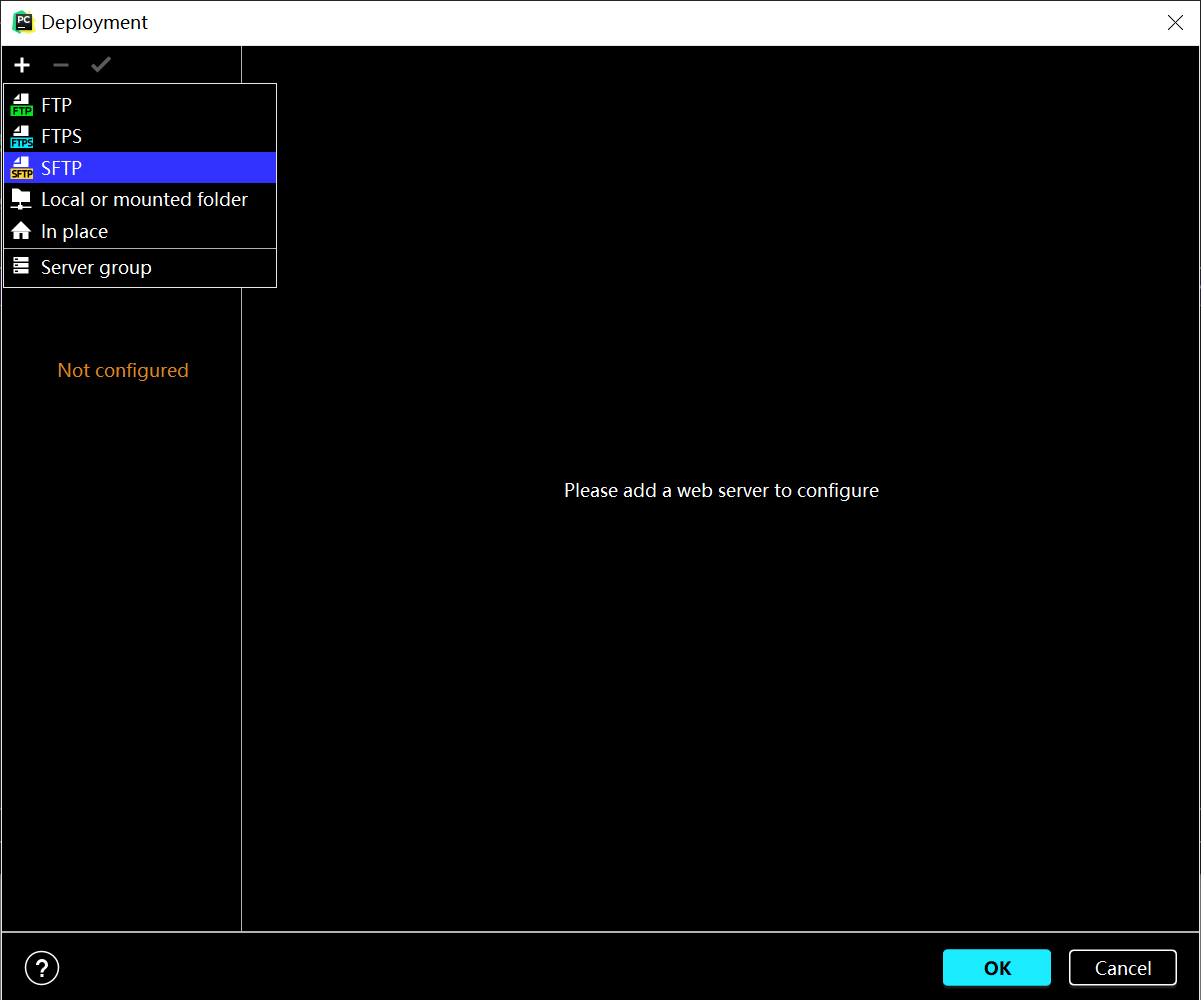Click the checkmark Use as Default icon
The width and height of the screenshot is (1201, 1000).
click(100, 65)
